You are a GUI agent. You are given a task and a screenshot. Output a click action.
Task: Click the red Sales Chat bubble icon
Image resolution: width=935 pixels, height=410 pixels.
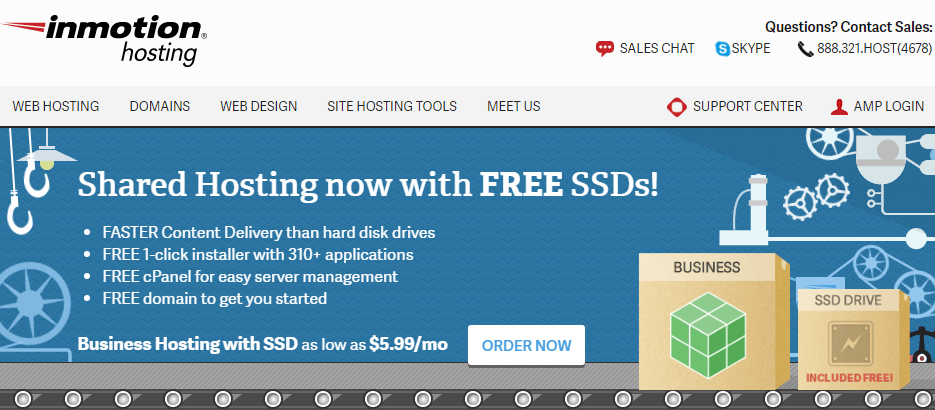click(605, 48)
